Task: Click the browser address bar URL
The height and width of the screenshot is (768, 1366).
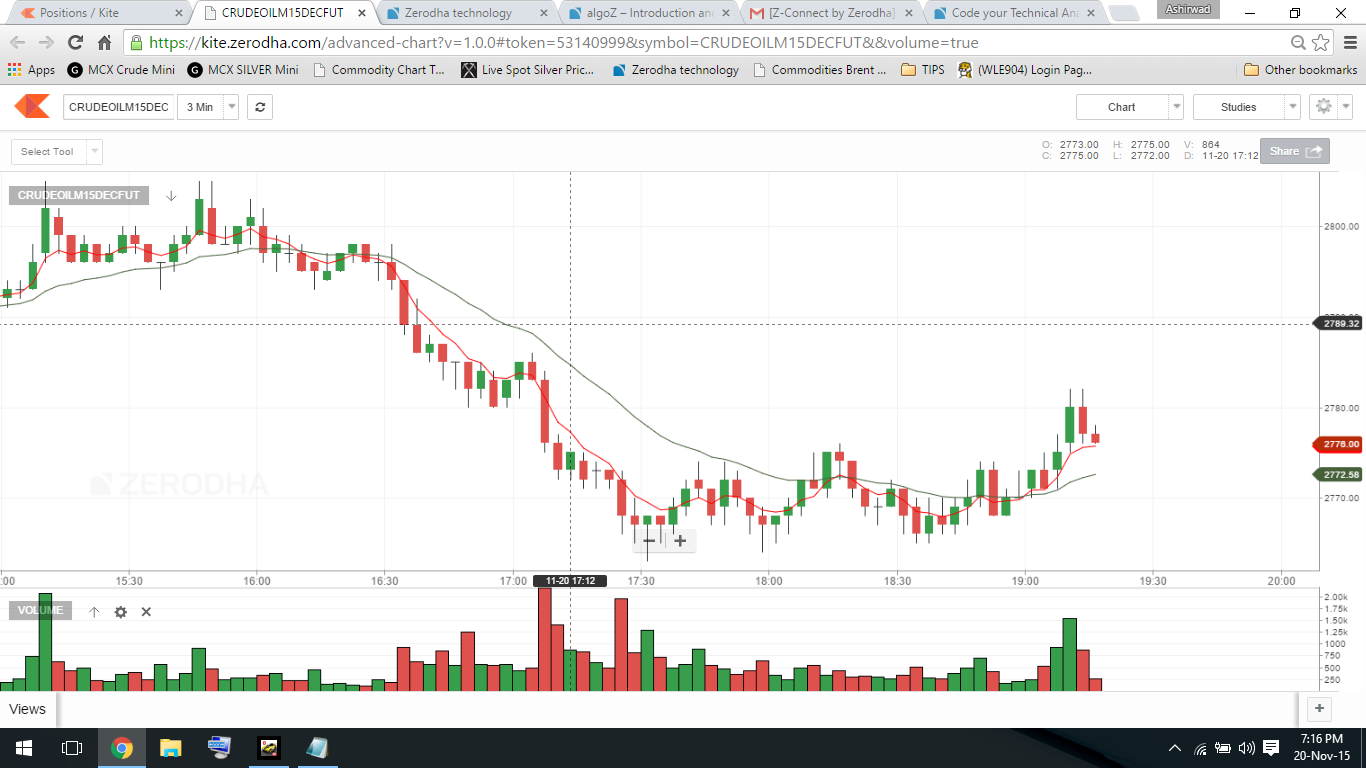Action: click(x=563, y=43)
